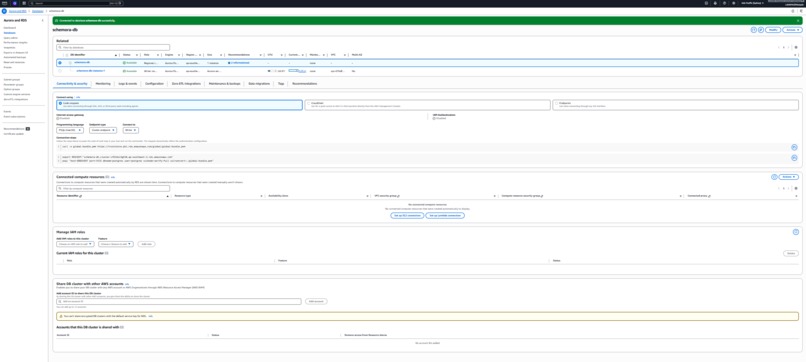This screenshot has width=806, height=362.
Task: Open the Programming language dropdown
Action: point(70,130)
